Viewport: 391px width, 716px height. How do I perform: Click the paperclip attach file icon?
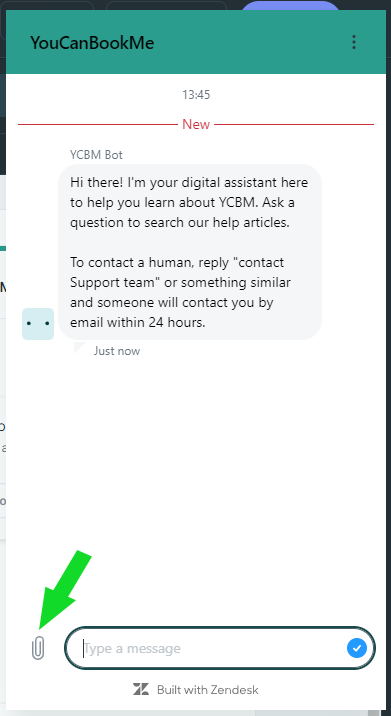pos(38,648)
